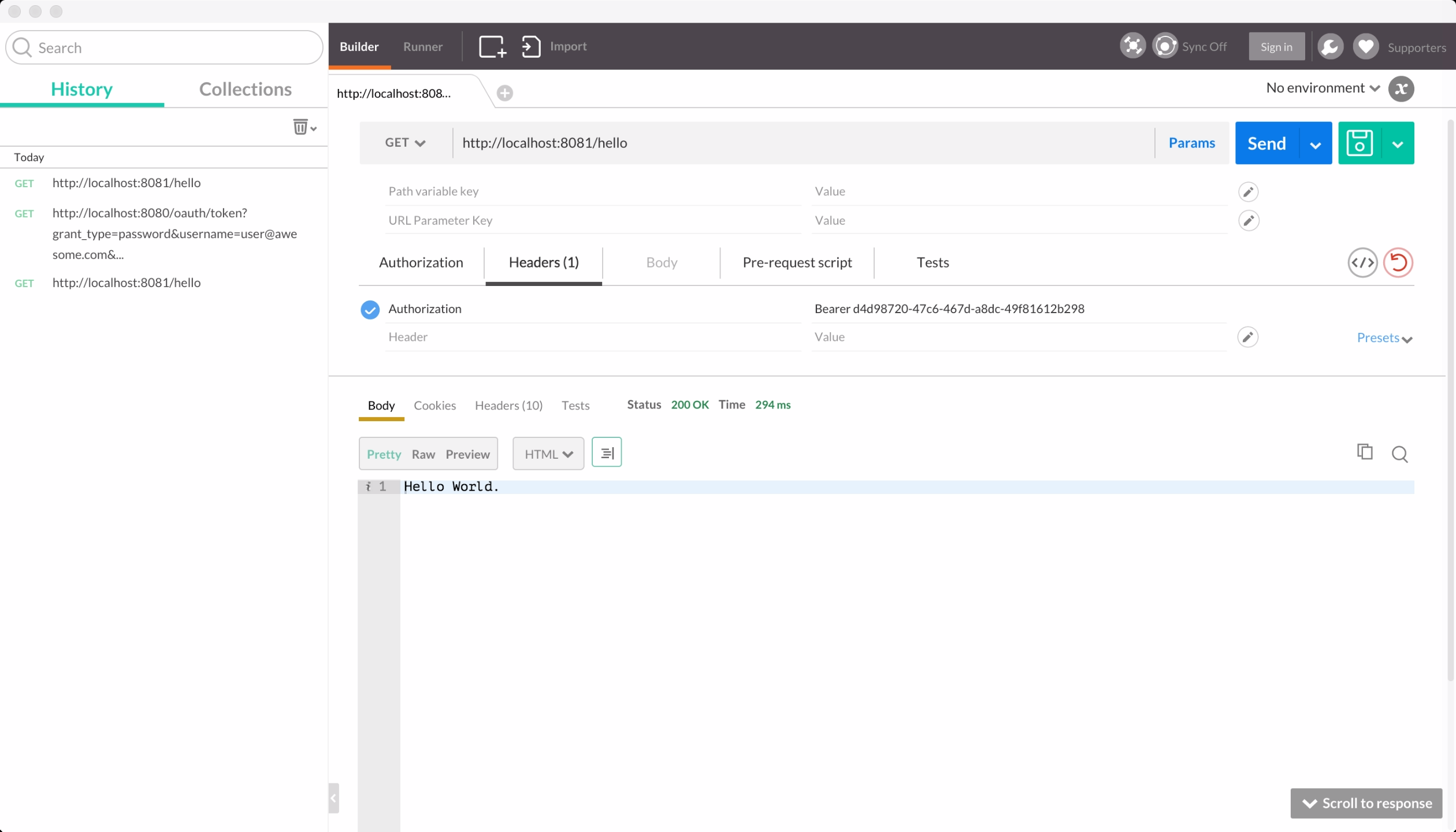Switch to the Raw response view
Image resolution: width=1456 pixels, height=832 pixels.
[423, 453]
